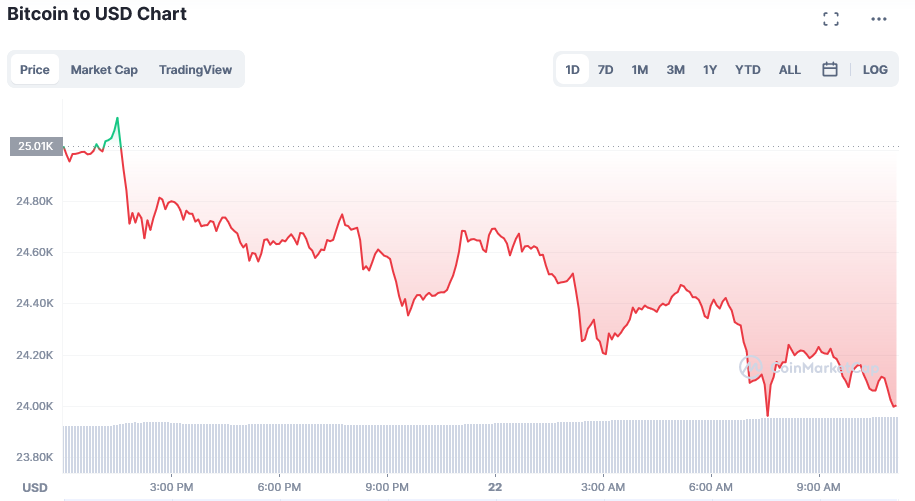The height and width of the screenshot is (501, 915).
Task: Switch to the 3M time range
Action: [x=675, y=69]
